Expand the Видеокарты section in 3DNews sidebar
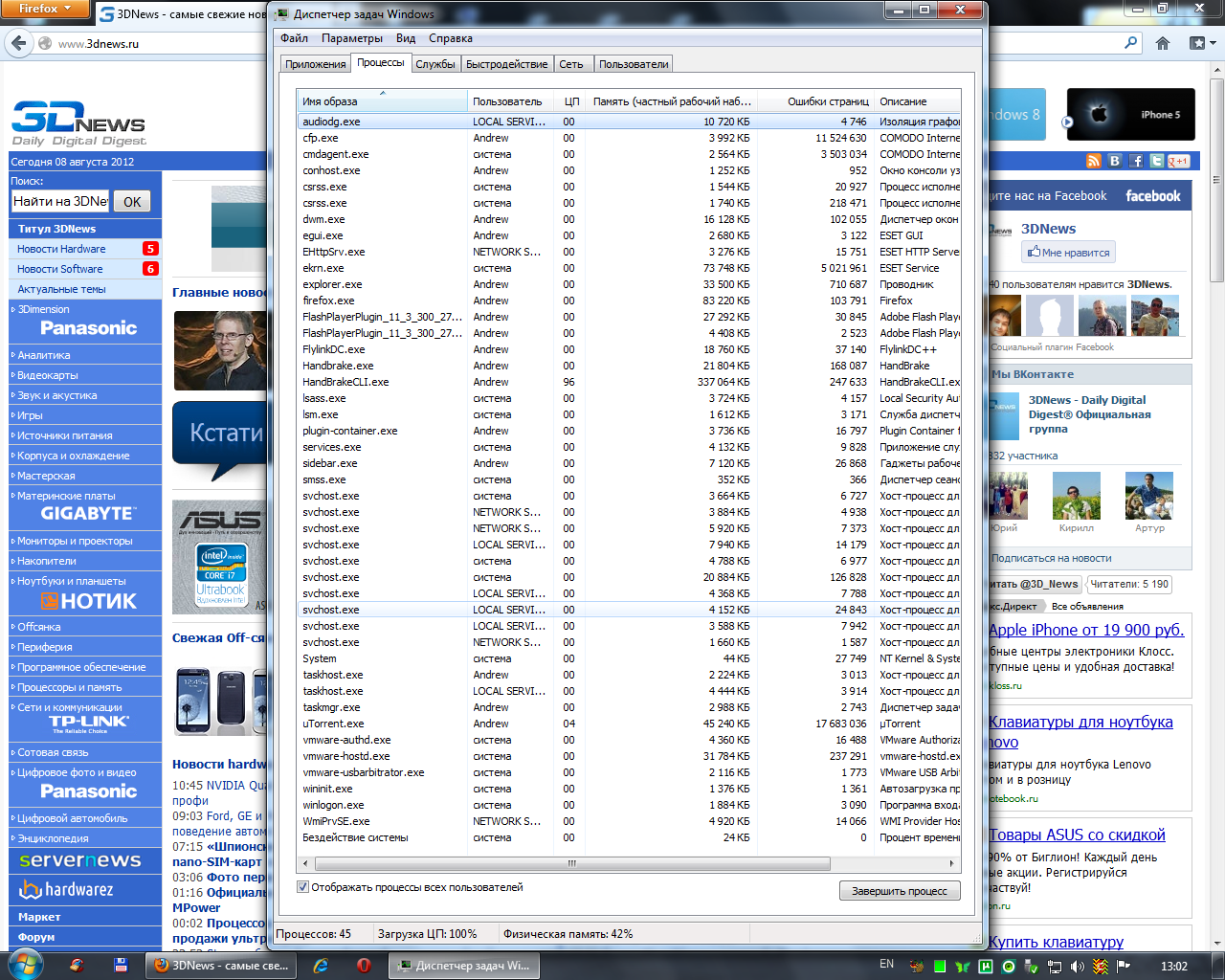Screen dimensions: 1225x980 [48, 375]
